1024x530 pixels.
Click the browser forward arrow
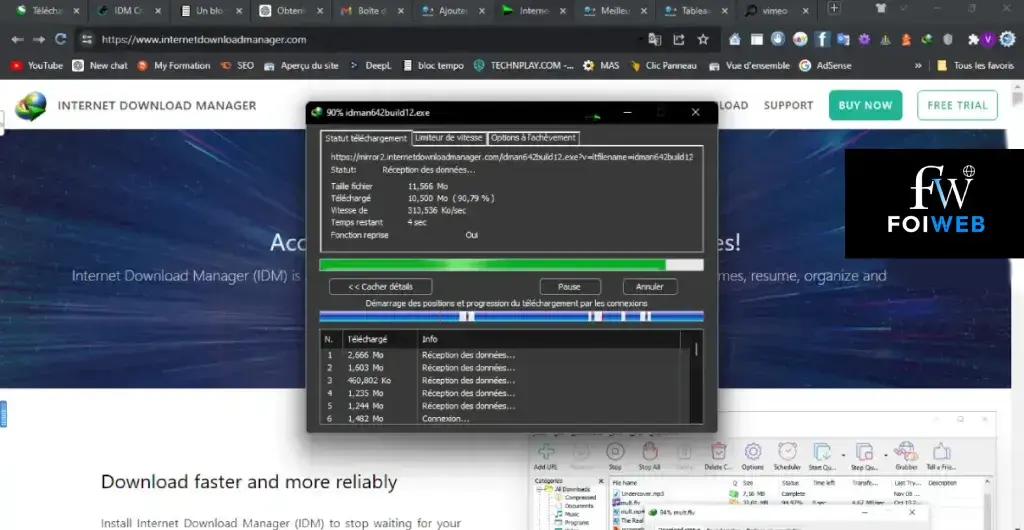pyautogui.click(x=39, y=40)
